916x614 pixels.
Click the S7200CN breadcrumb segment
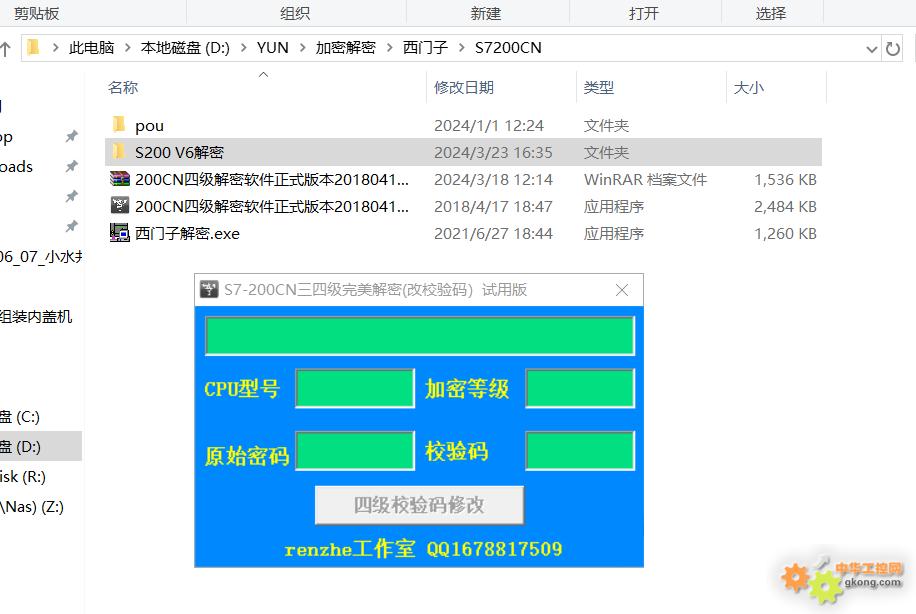pyautogui.click(x=508, y=48)
